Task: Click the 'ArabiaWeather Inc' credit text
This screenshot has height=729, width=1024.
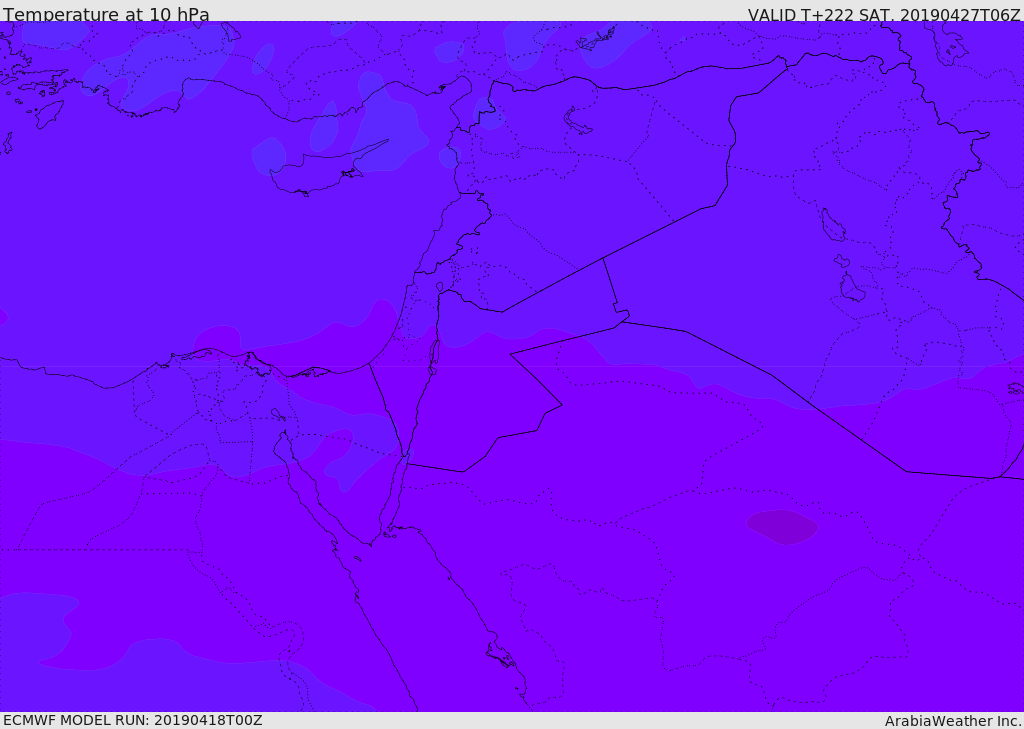Action: coord(953,721)
